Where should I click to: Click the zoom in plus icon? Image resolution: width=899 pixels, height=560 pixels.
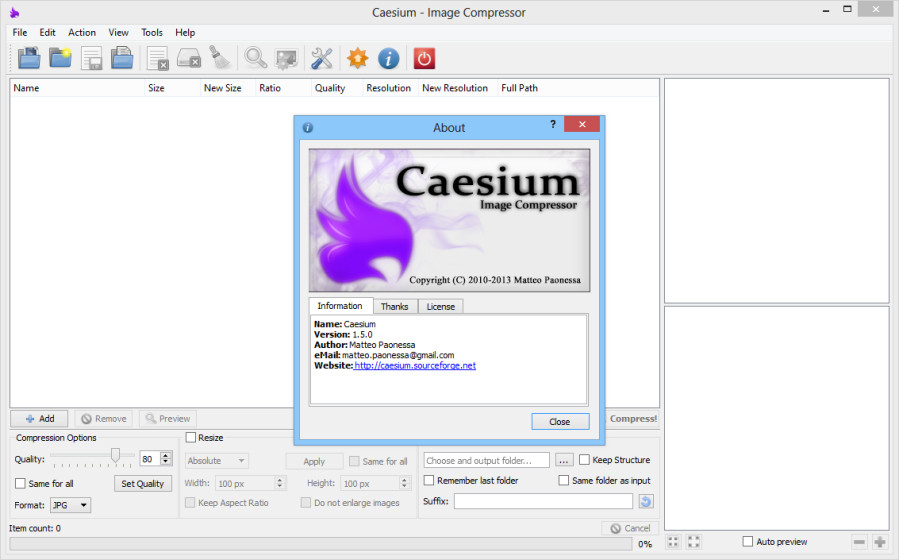(x=880, y=542)
